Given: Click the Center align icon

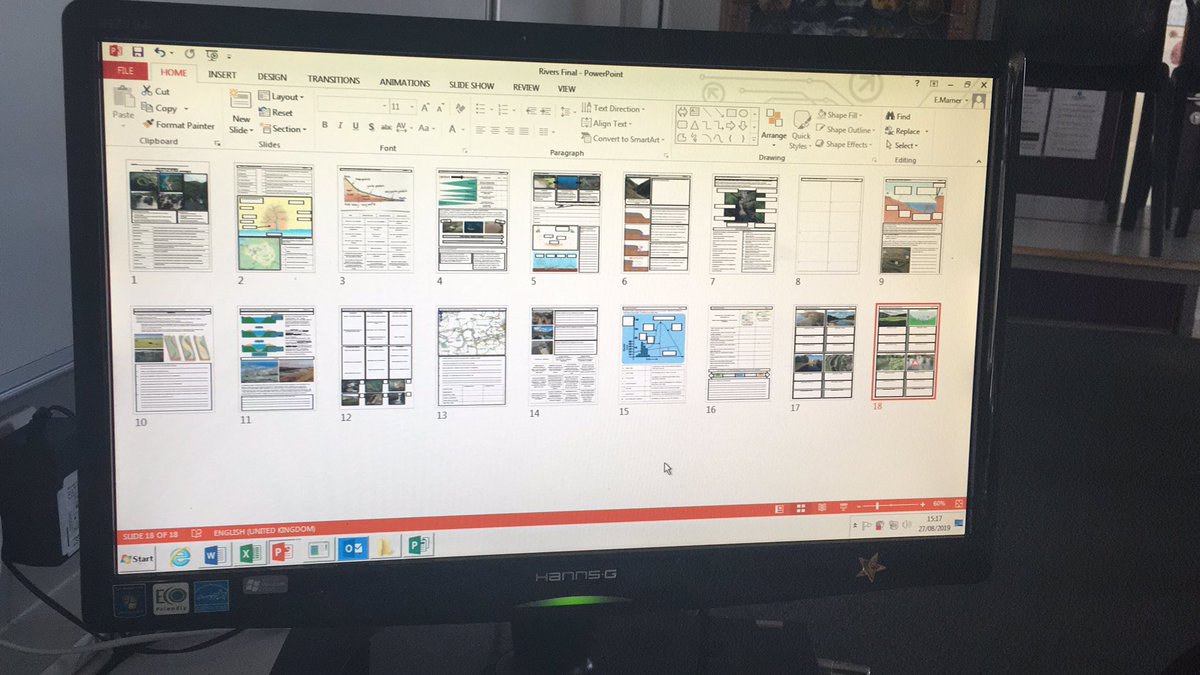Looking at the screenshot, I should (494, 130).
